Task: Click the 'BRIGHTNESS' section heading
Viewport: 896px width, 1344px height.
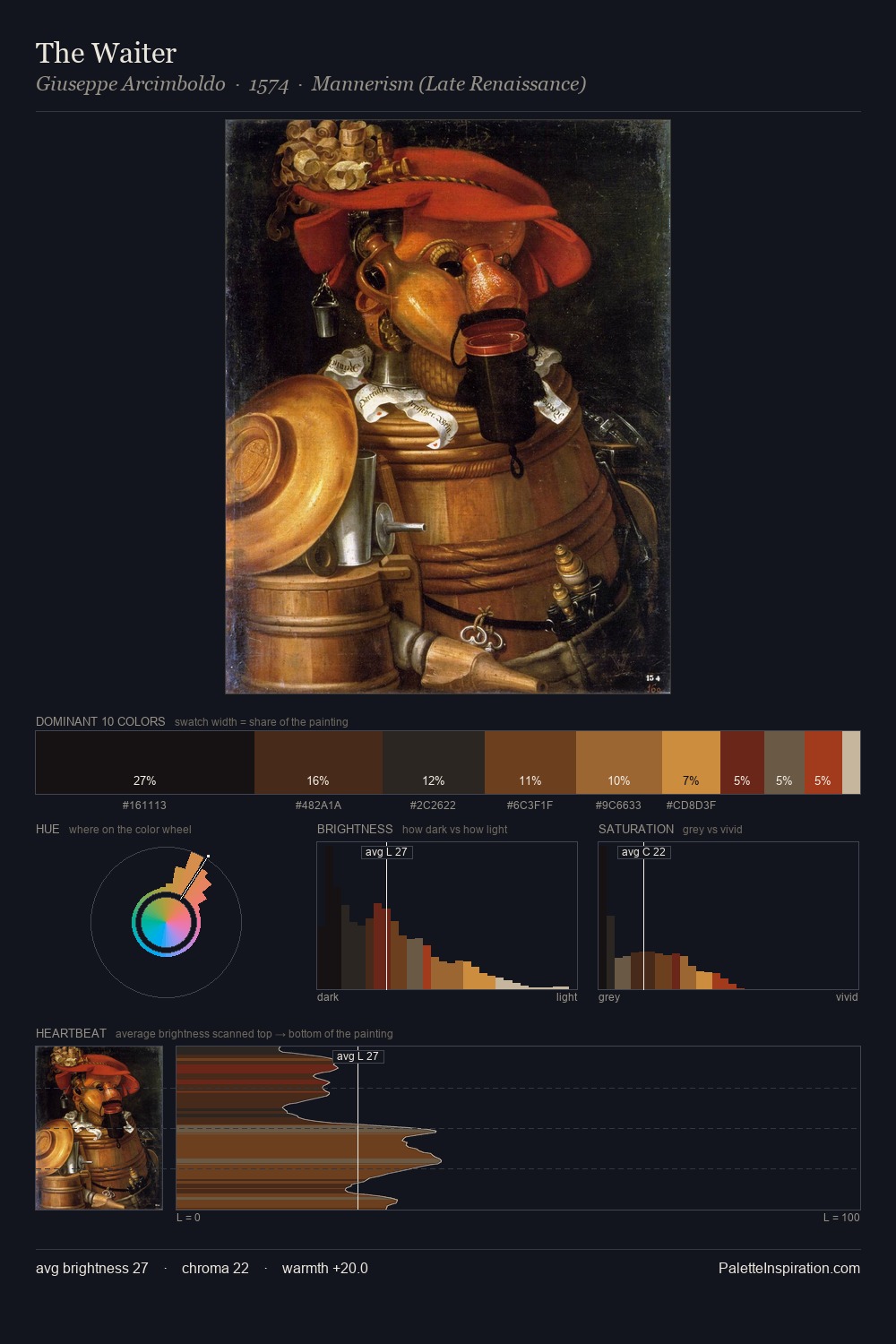Action: (355, 829)
